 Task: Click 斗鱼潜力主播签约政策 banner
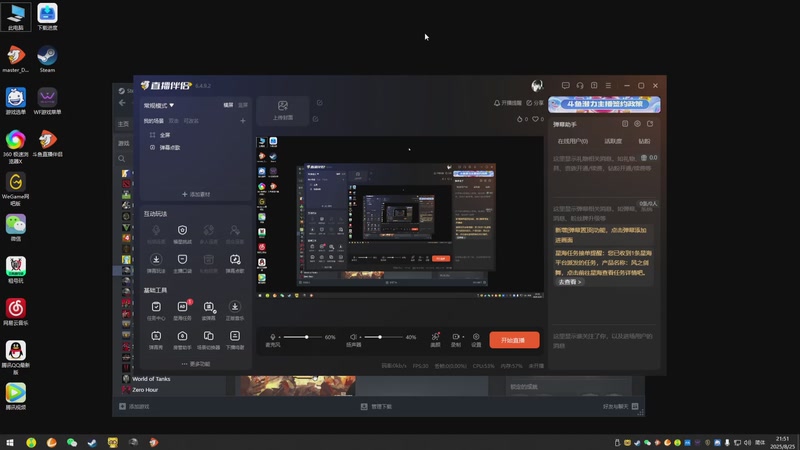tap(604, 105)
